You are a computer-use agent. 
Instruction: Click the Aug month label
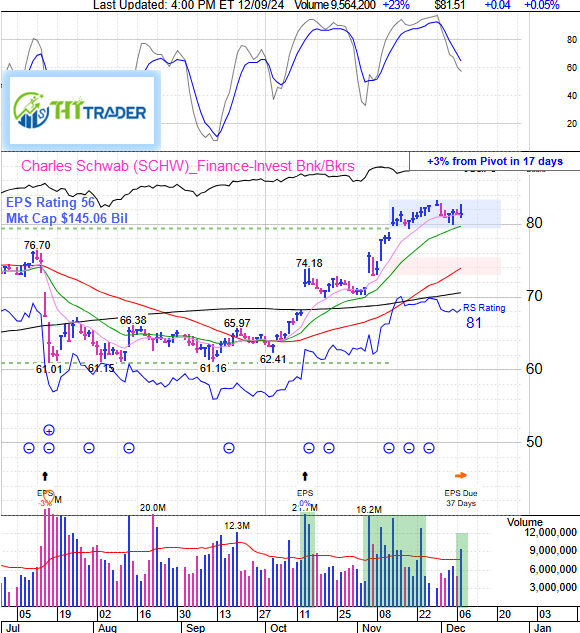pyautogui.click(x=107, y=628)
